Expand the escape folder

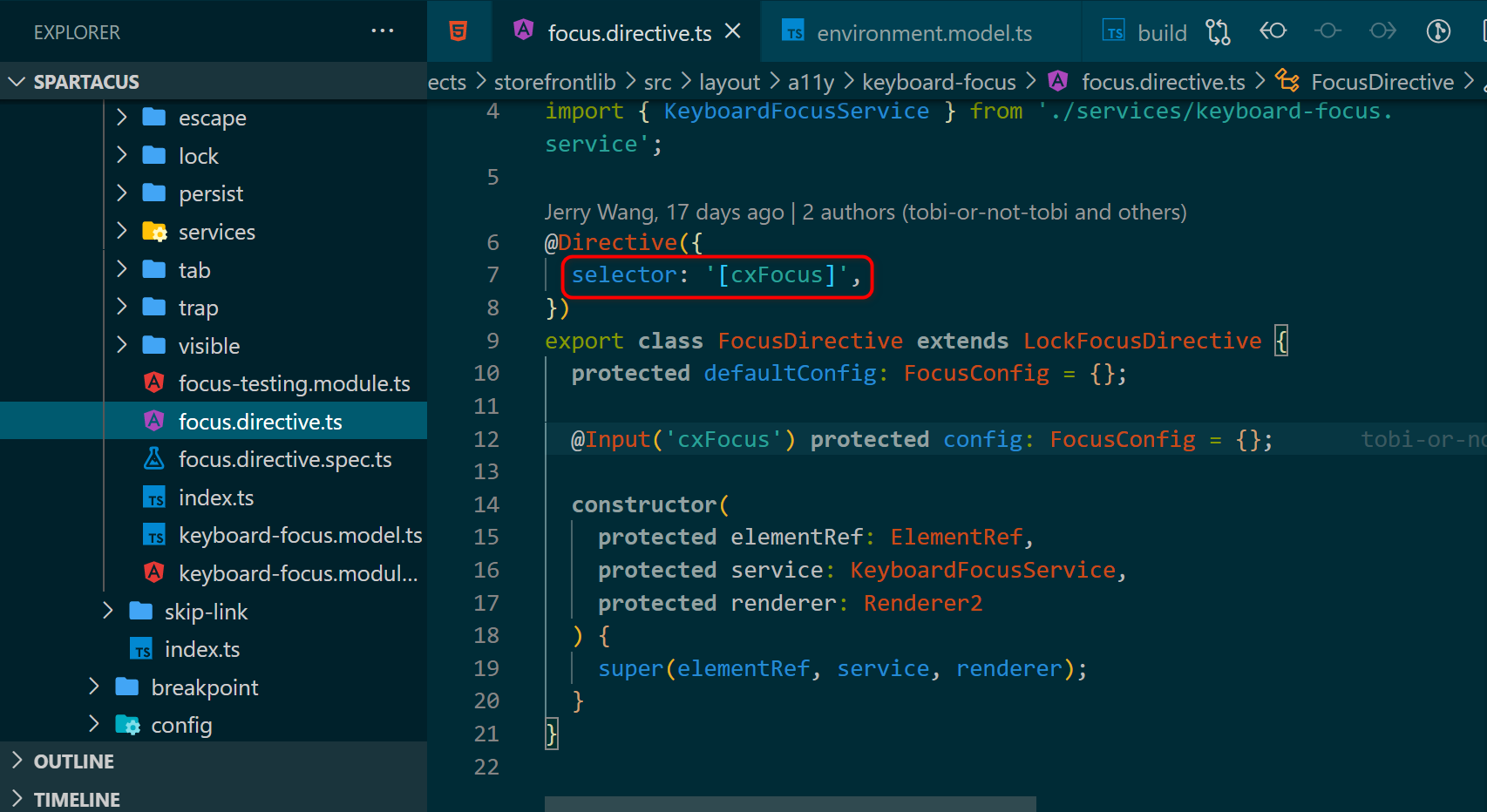[122, 118]
